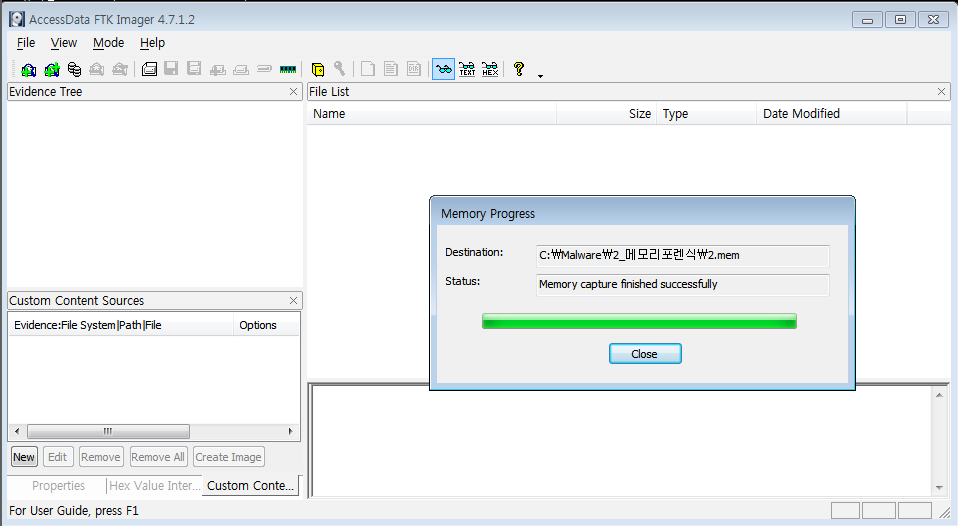Image resolution: width=958 pixels, height=526 pixels.
Task: Close the File List pane
Action: point(942,92)
